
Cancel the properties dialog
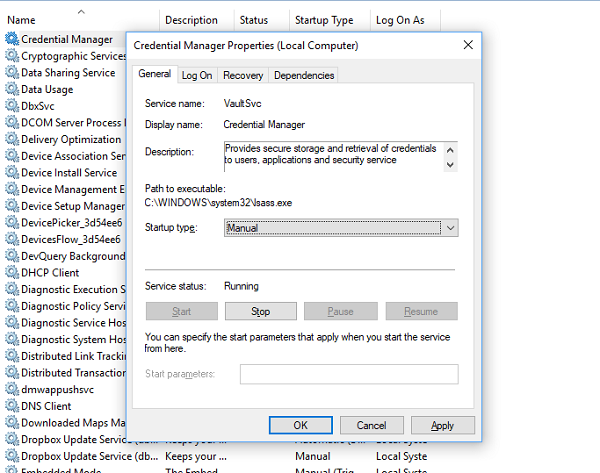tap(372, 425)
